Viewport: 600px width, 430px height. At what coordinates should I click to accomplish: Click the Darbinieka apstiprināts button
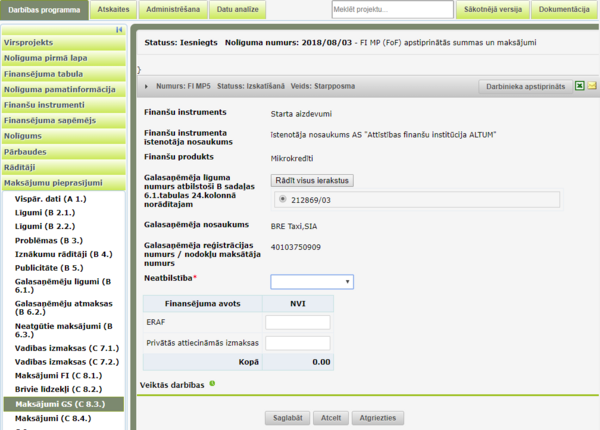(x=525, y=86)
